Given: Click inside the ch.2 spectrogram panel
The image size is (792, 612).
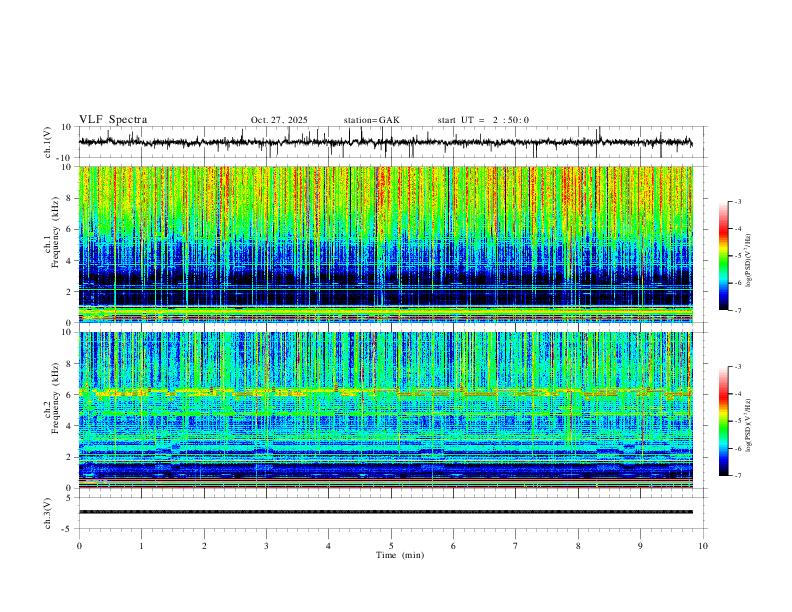Looking at the screenshot, I should click(x=385, y=410).
